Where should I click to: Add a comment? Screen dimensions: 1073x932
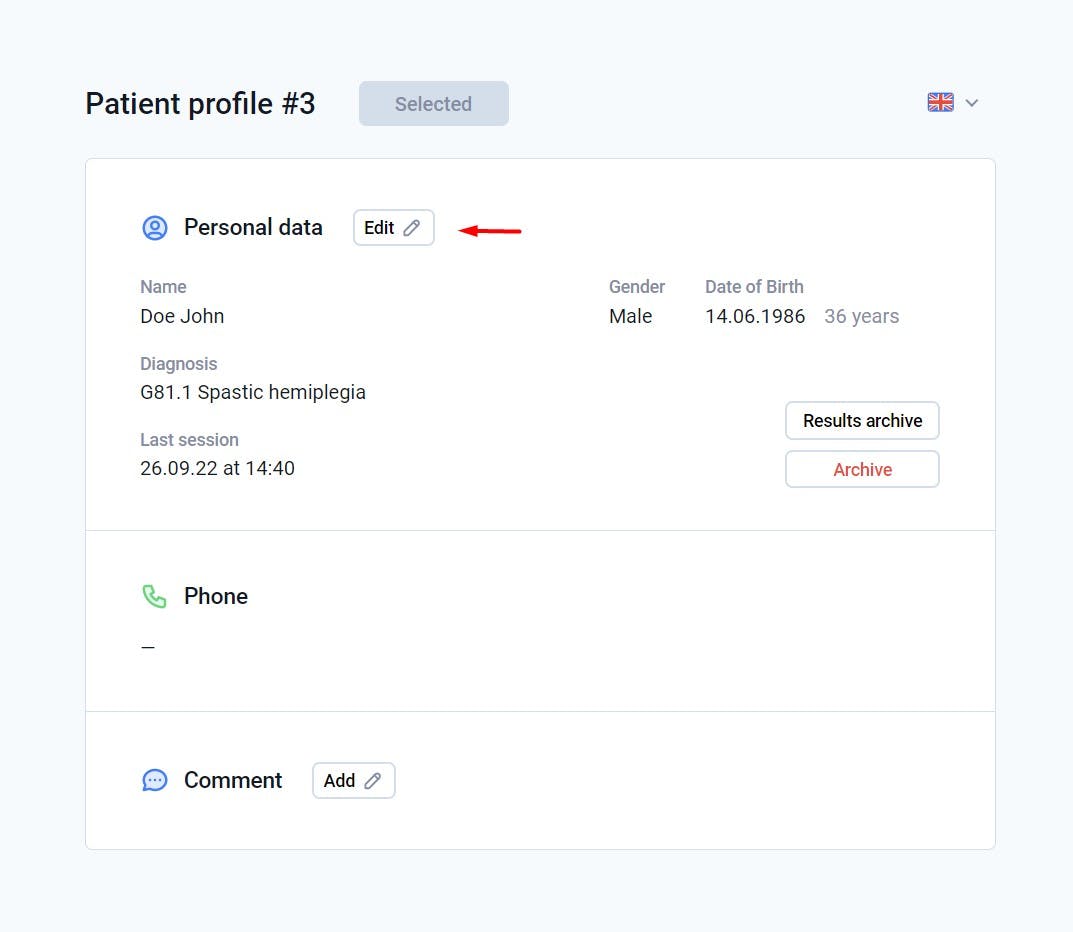pyautogui.click(x=353, y=781)
